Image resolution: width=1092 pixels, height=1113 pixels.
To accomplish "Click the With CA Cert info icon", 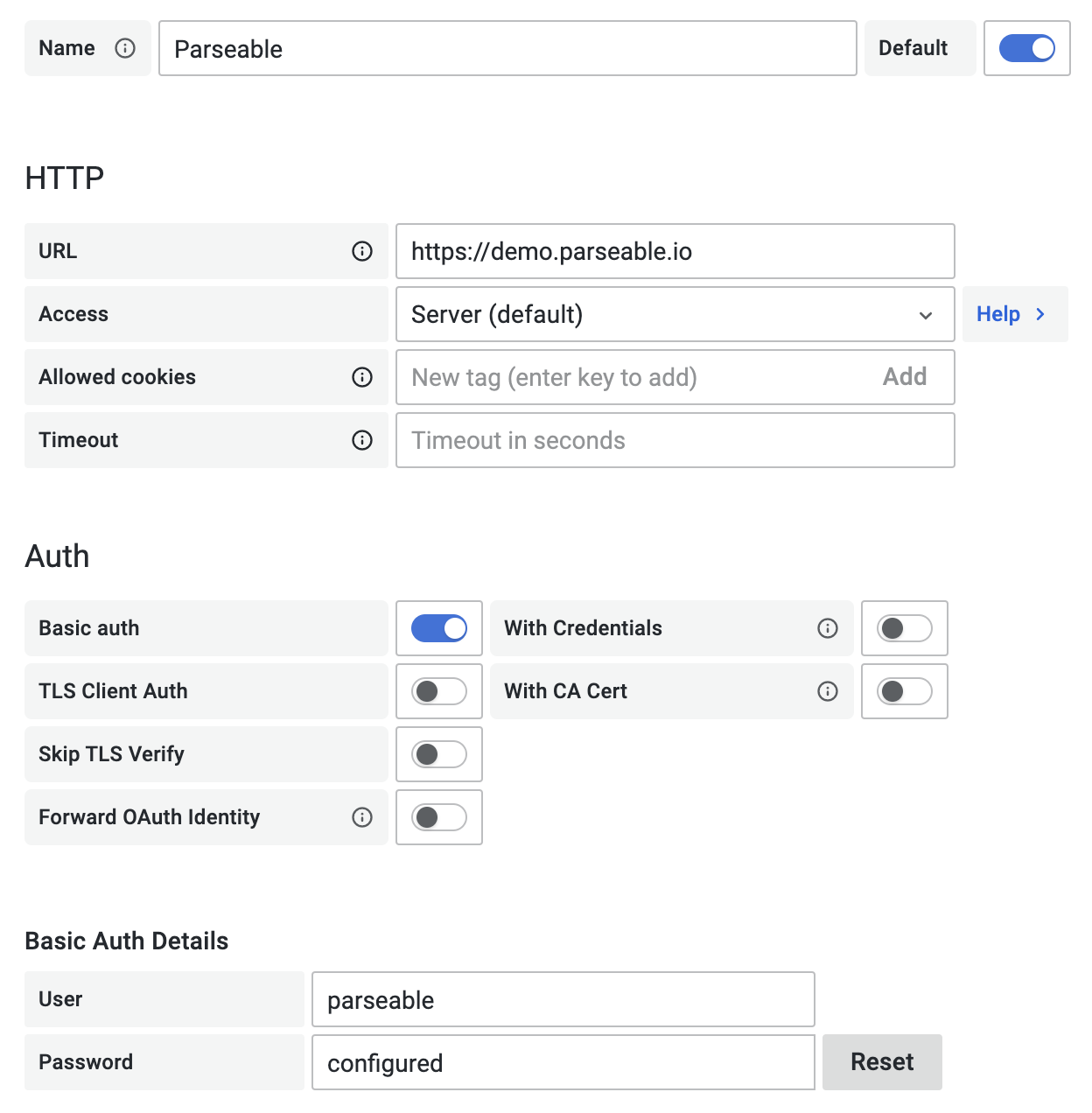I will pos(828,691).
